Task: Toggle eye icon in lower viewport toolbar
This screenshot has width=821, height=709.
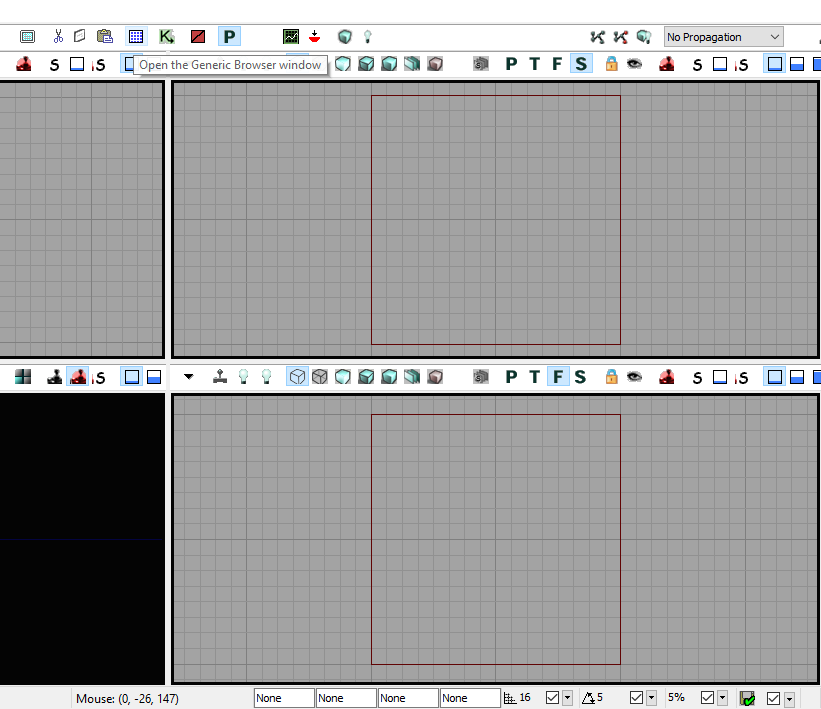Action: click(634, 377)
